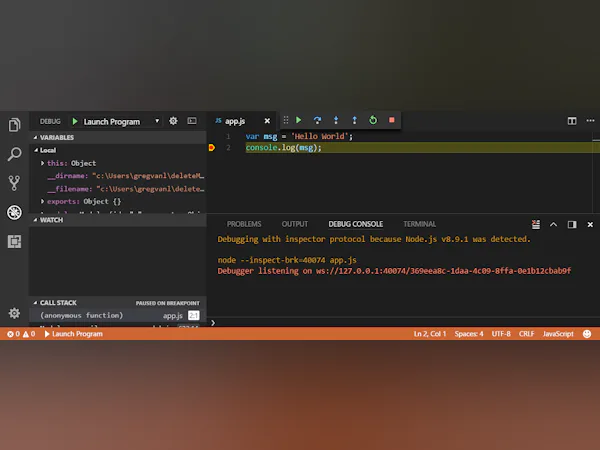
Task: Expand the this: Object variable
Action: [x=42, y=163]
